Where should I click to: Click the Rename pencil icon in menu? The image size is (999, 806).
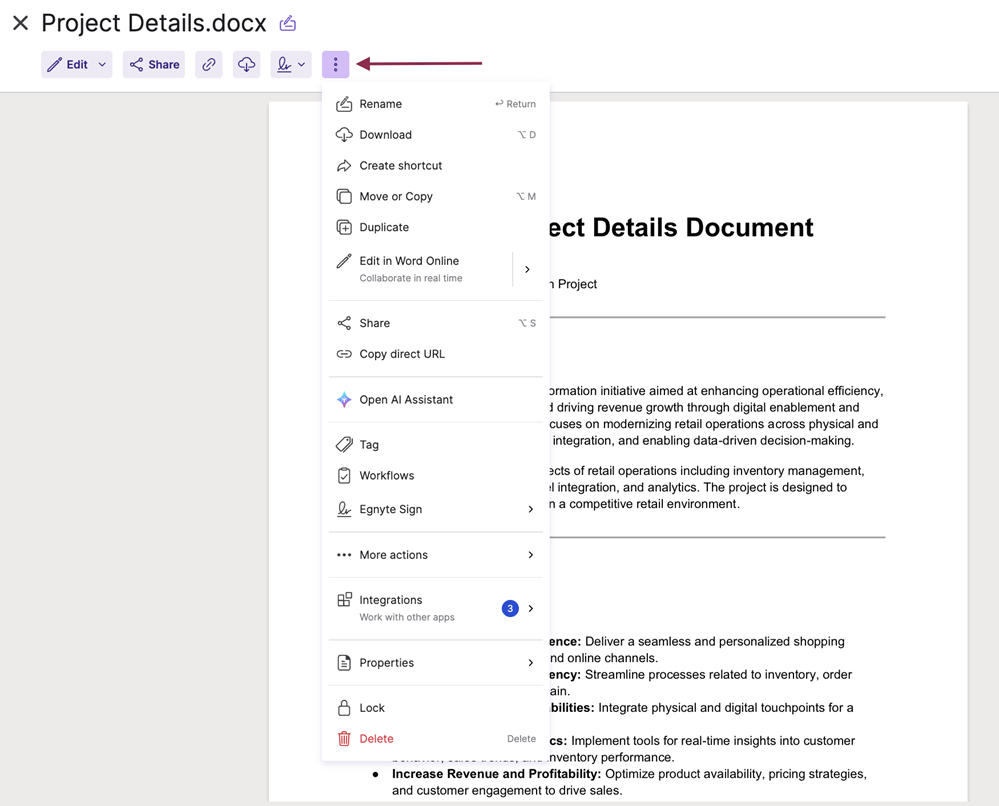344,104
